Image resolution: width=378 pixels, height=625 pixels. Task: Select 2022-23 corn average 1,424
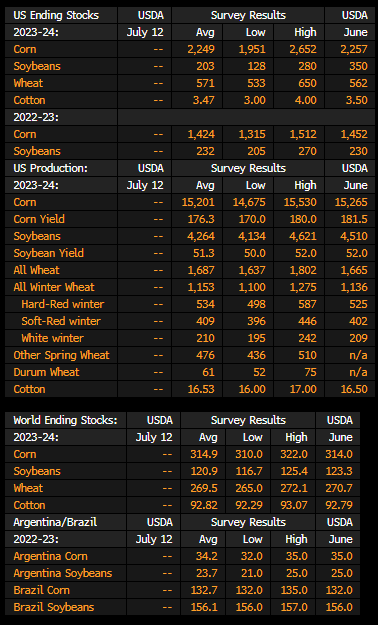(x=201, y=134)
